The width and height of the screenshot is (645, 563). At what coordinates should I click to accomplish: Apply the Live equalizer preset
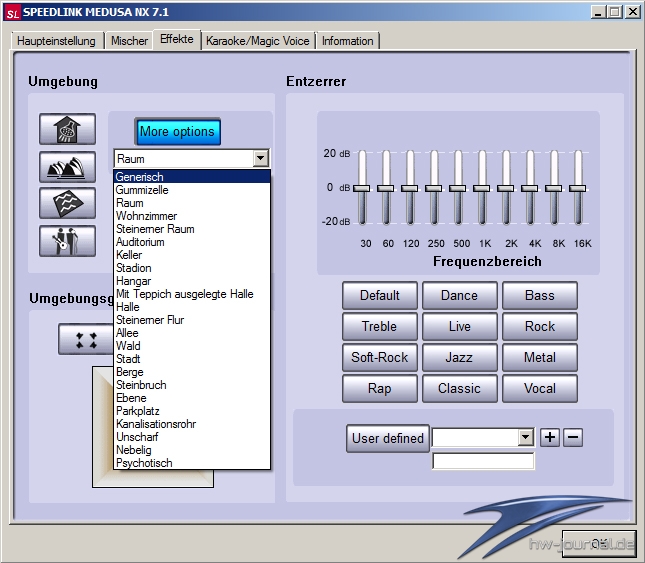[x=459, y=327]
